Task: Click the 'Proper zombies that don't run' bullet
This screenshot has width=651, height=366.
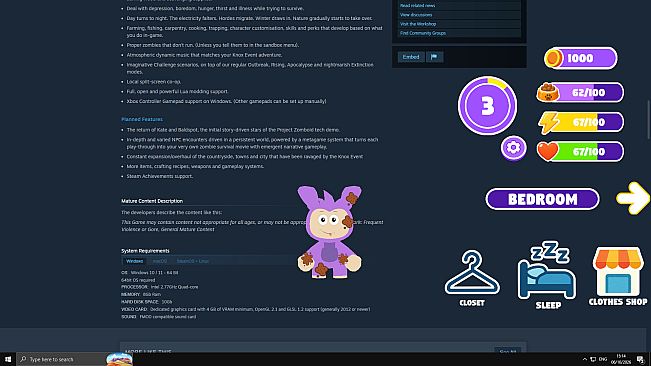Action: click(213, 45)
